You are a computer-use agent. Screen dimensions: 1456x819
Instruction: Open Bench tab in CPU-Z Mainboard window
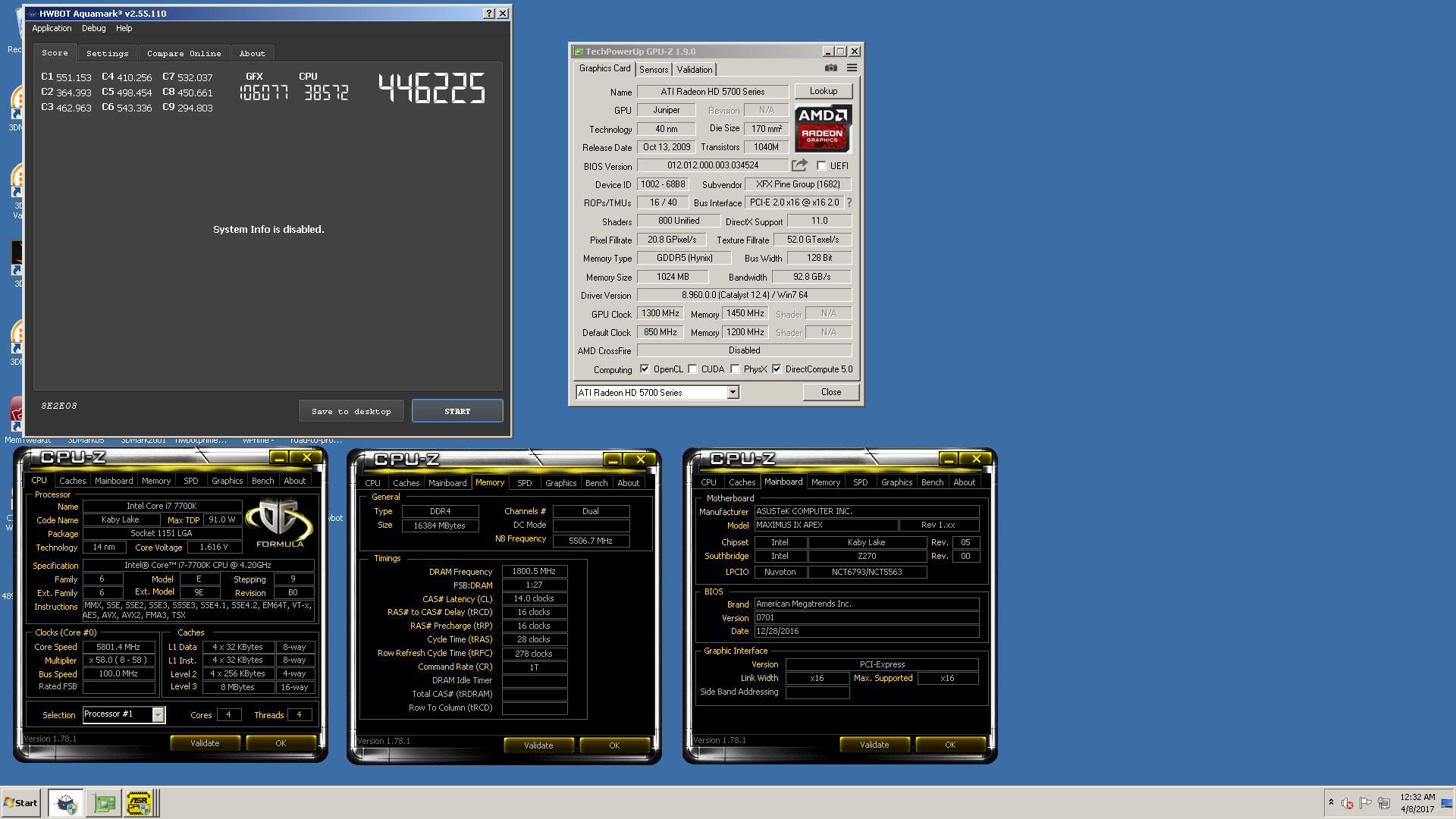point(933,482)
